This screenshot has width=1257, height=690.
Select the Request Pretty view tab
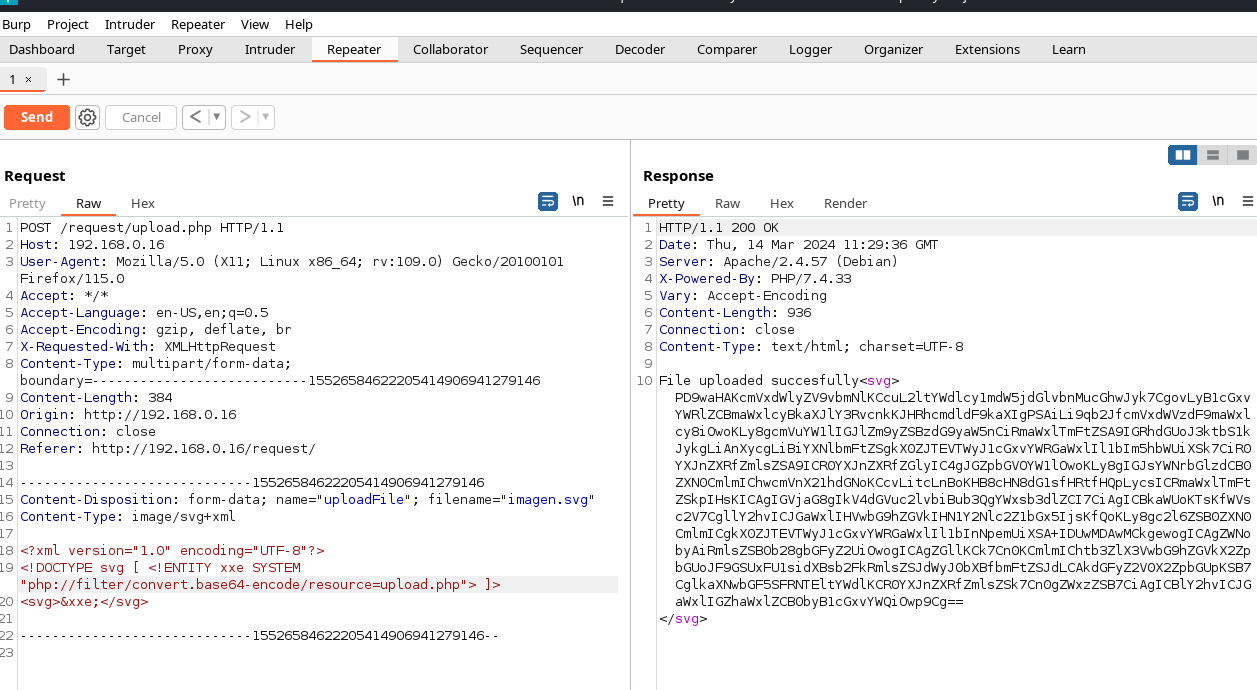pos(28,203)
